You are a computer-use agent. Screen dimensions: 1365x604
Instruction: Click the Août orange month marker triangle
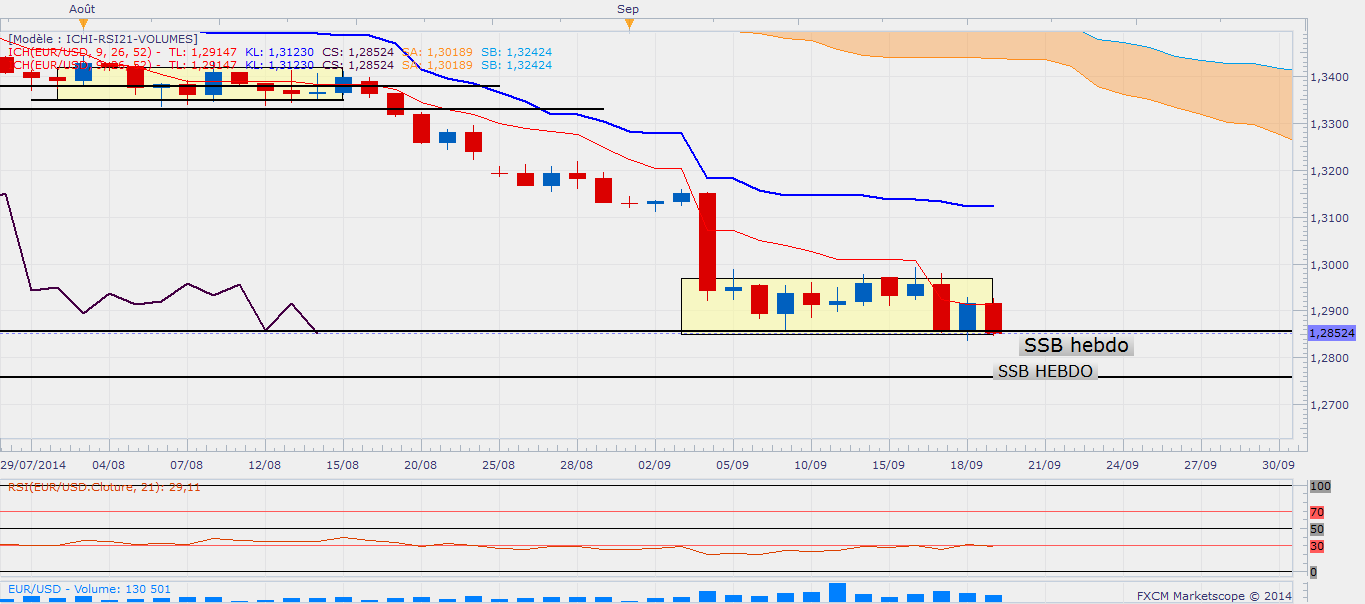tap(83, 22)
